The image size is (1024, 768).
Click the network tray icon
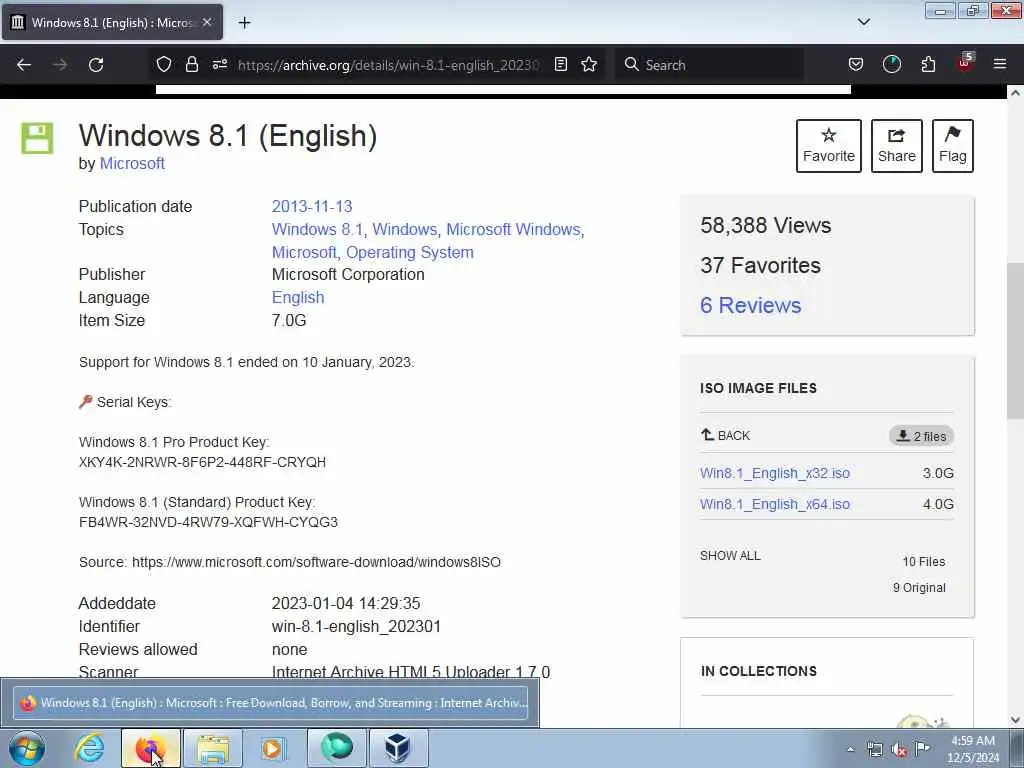[x=874, y=749]
